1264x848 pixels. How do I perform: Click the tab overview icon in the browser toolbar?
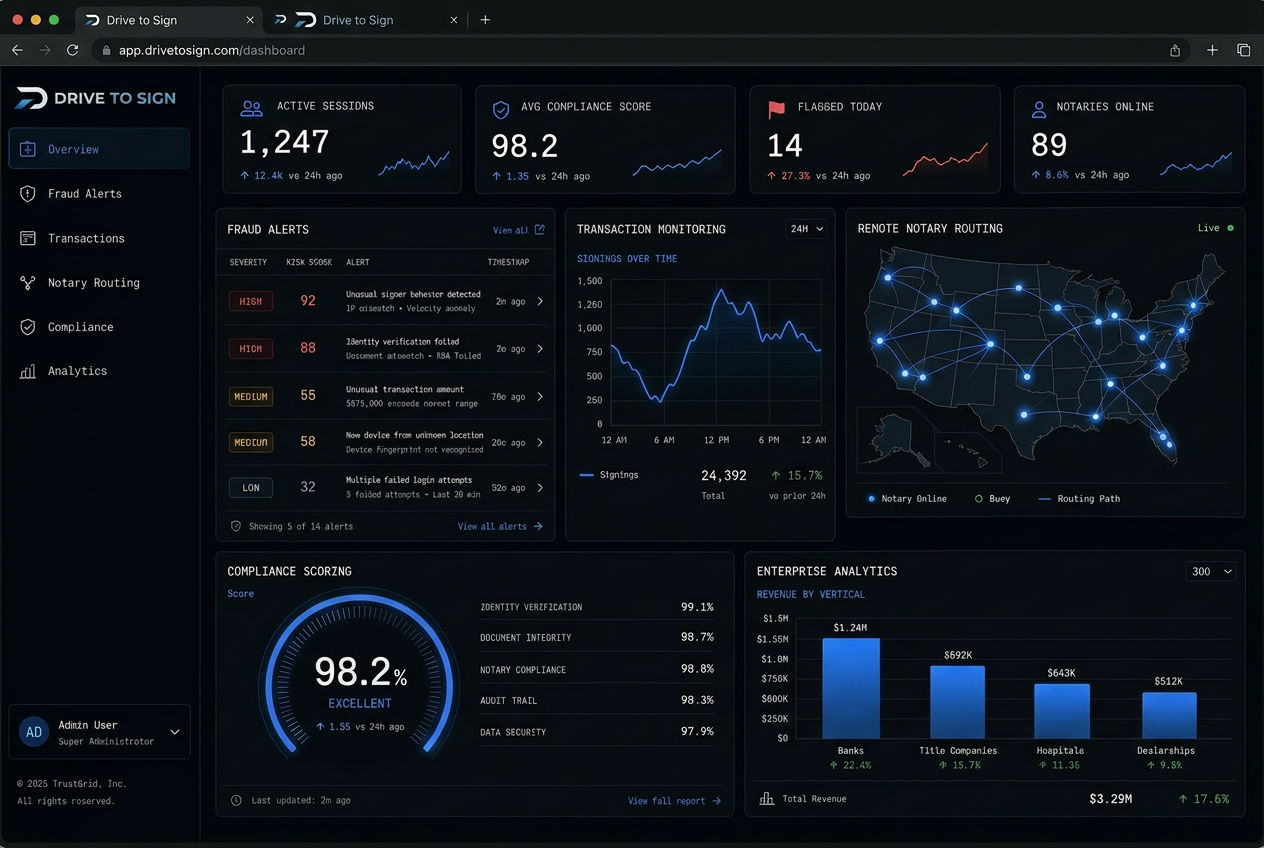(x=1244, y=50)
